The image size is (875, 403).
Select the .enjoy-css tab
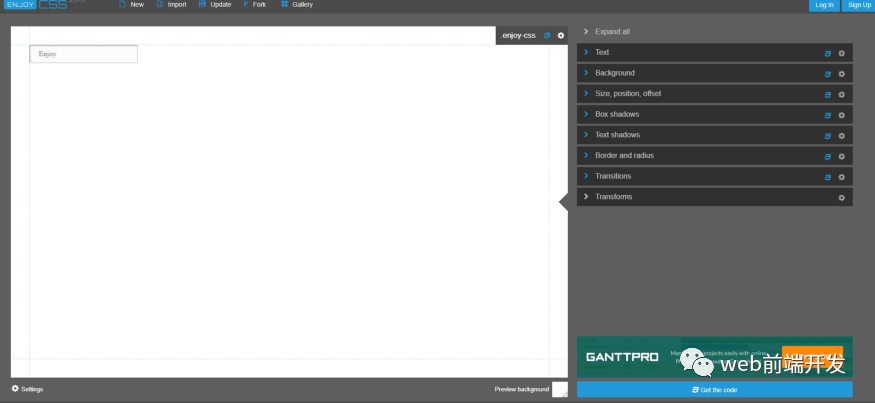click(518, 35)
